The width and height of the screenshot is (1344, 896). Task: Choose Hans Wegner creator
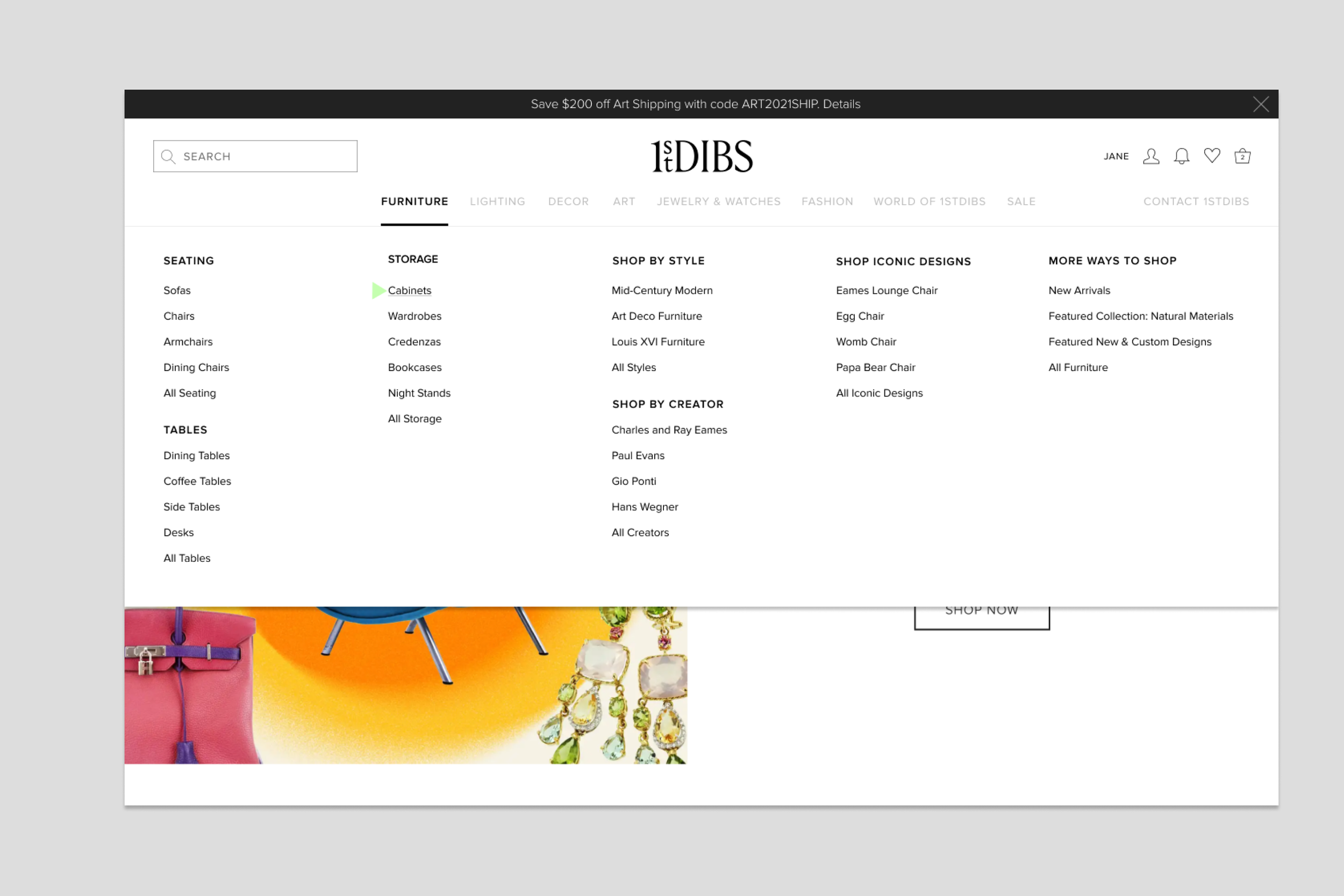point(645,507)
